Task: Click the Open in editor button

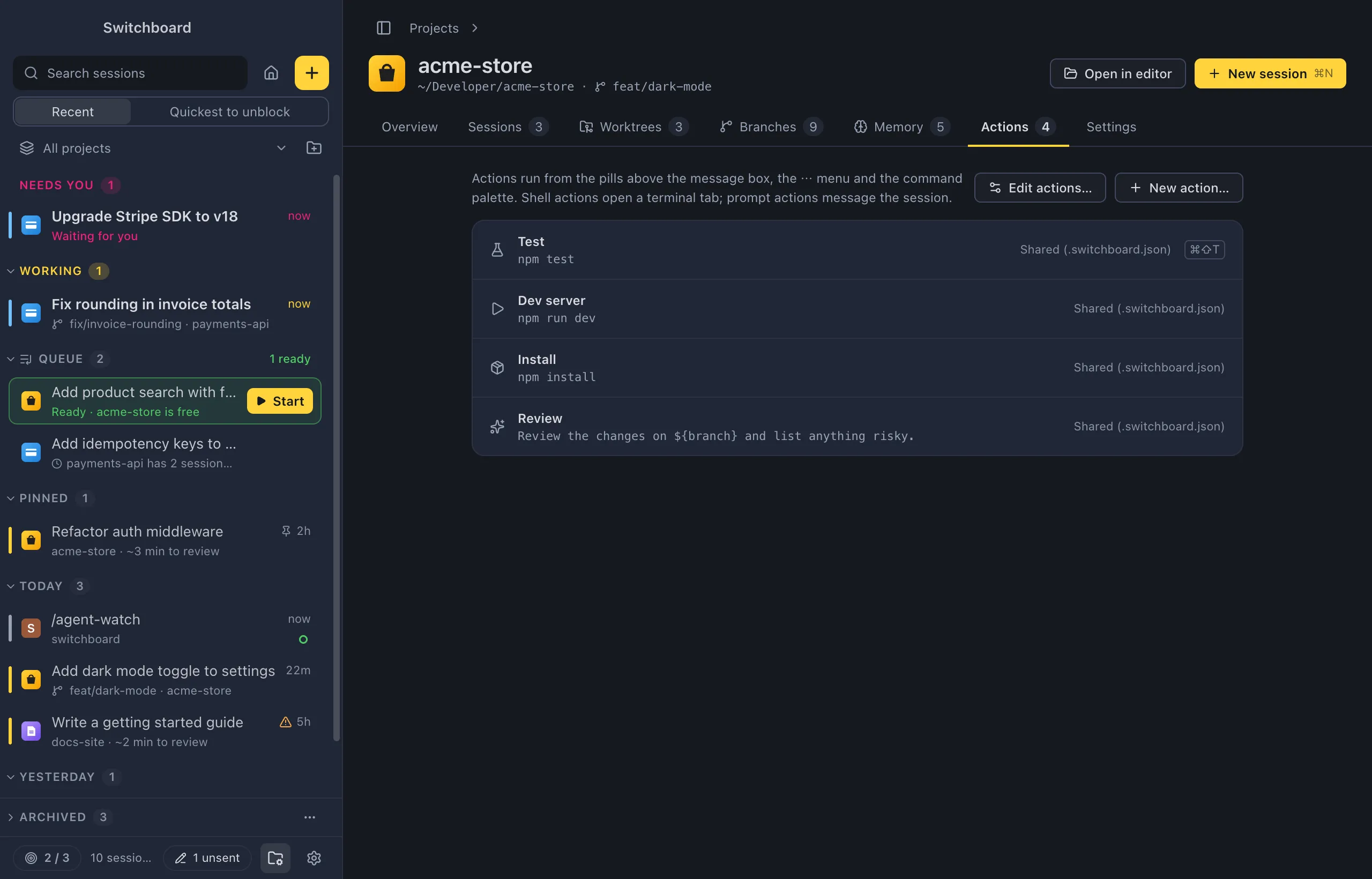Action: click(x=1117, y=73)
